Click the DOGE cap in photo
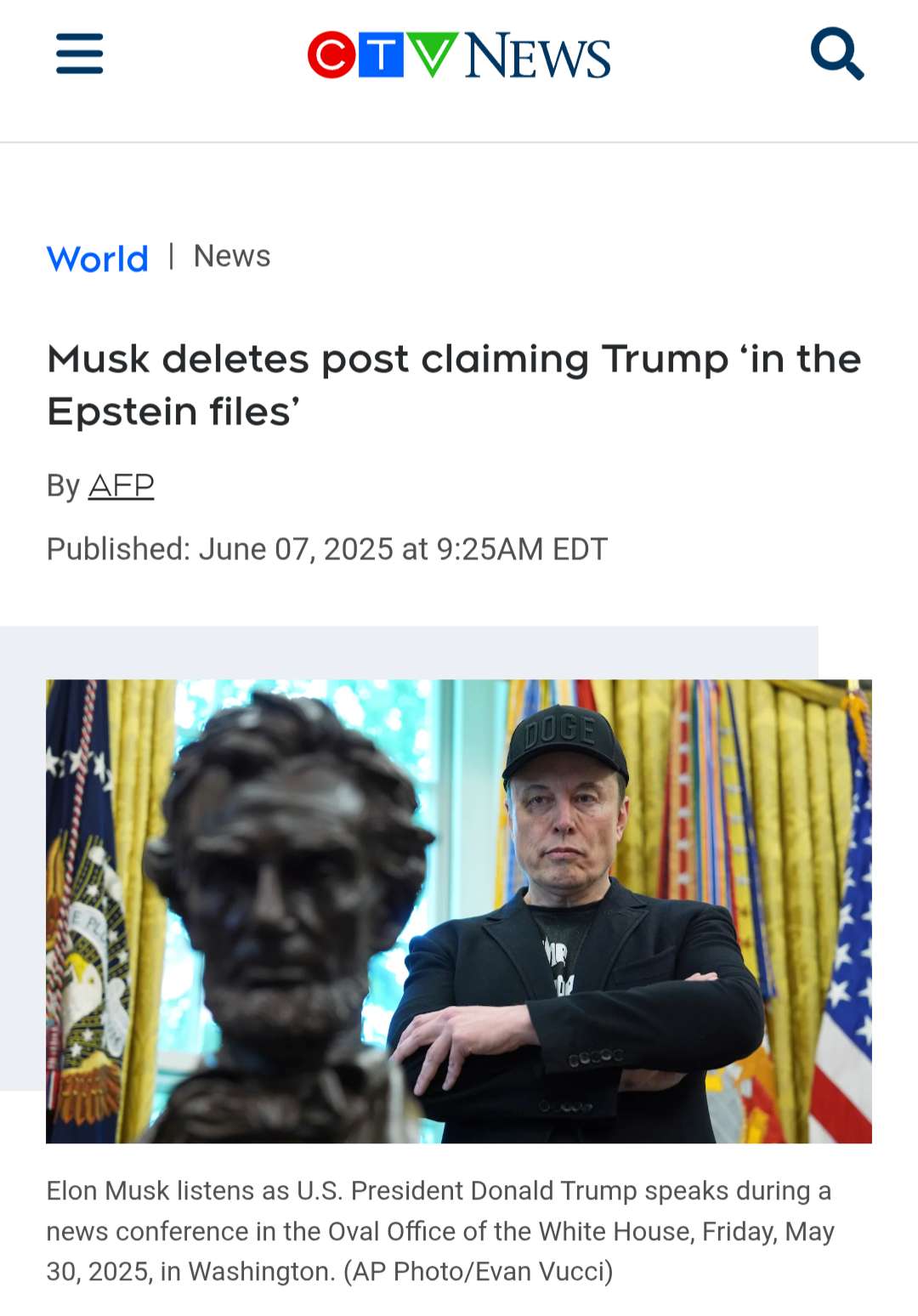The image size is (918, 1316). coord(564,744)
